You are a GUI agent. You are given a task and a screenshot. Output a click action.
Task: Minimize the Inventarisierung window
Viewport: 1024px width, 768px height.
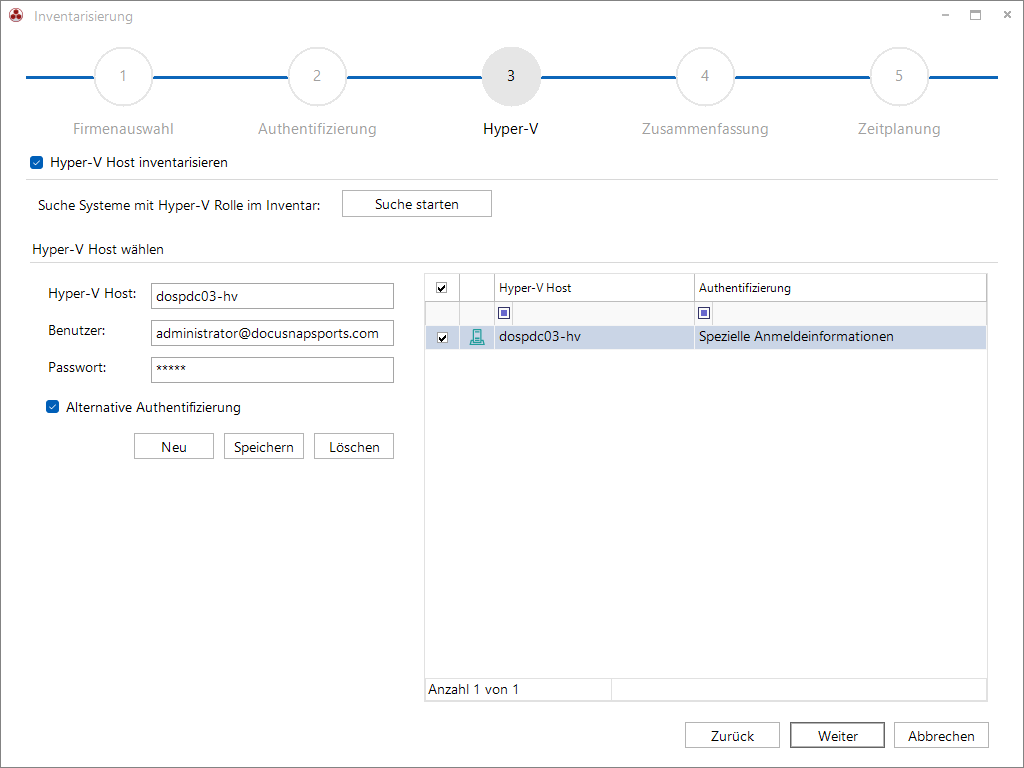pyautogui.click(x=945, y=15)
